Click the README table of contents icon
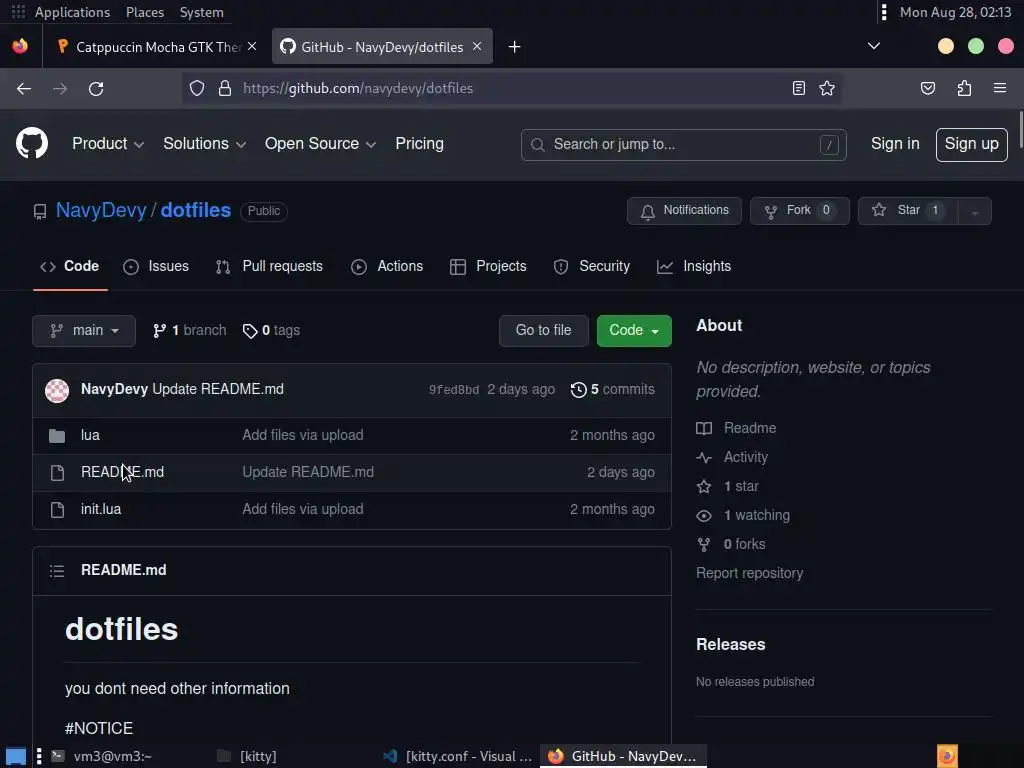The image size is (1024, 768). click(57, 571)
